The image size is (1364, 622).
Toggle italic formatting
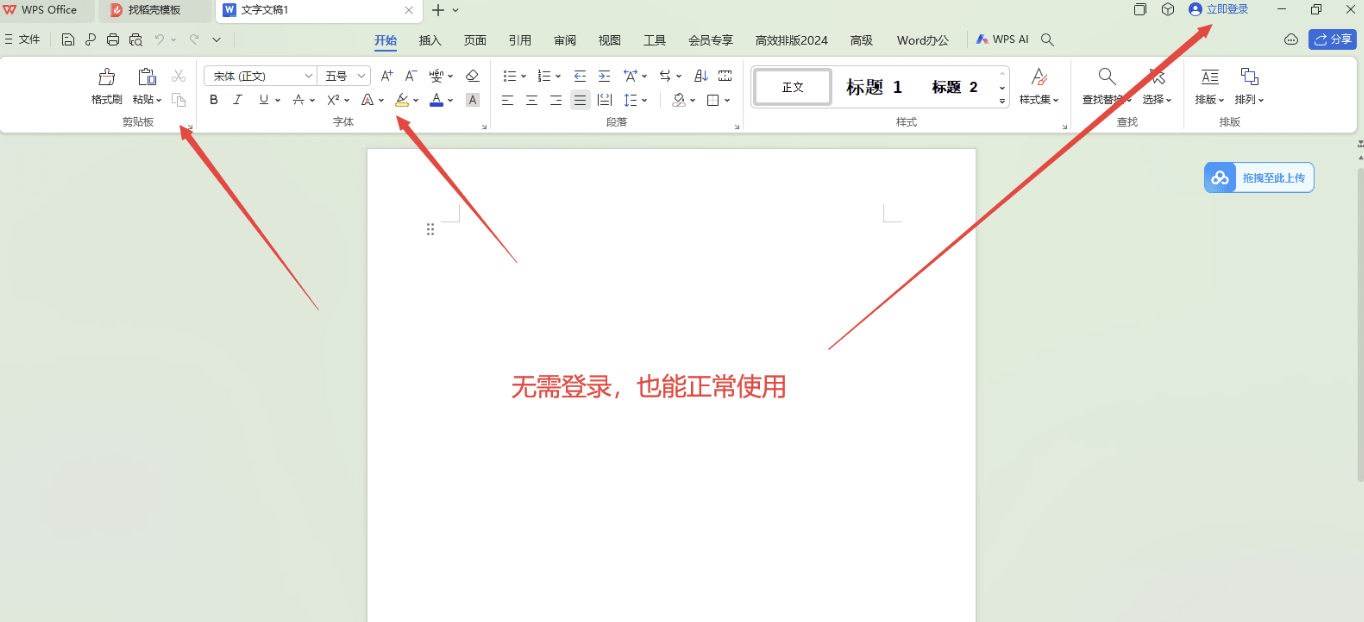[x=238, y=100]
